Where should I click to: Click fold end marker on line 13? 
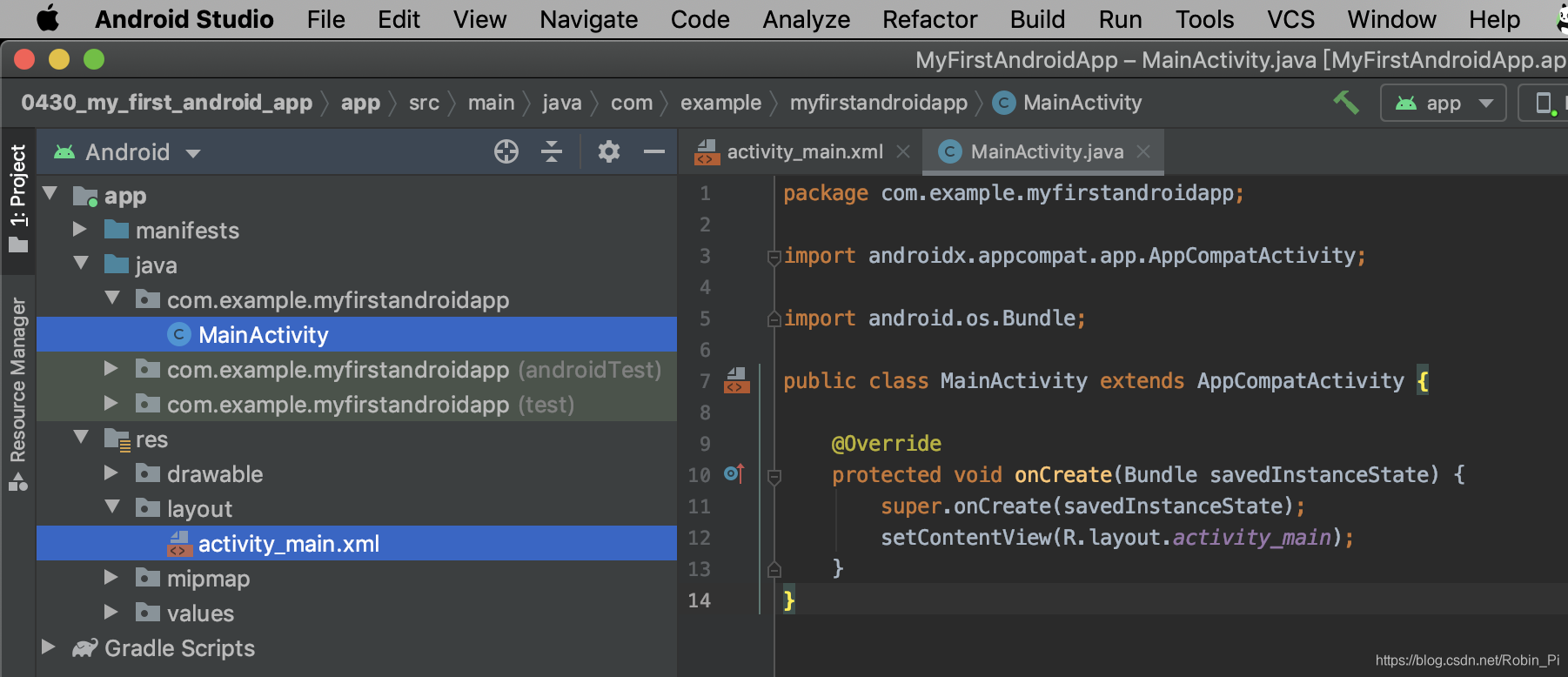pos(774,570)
